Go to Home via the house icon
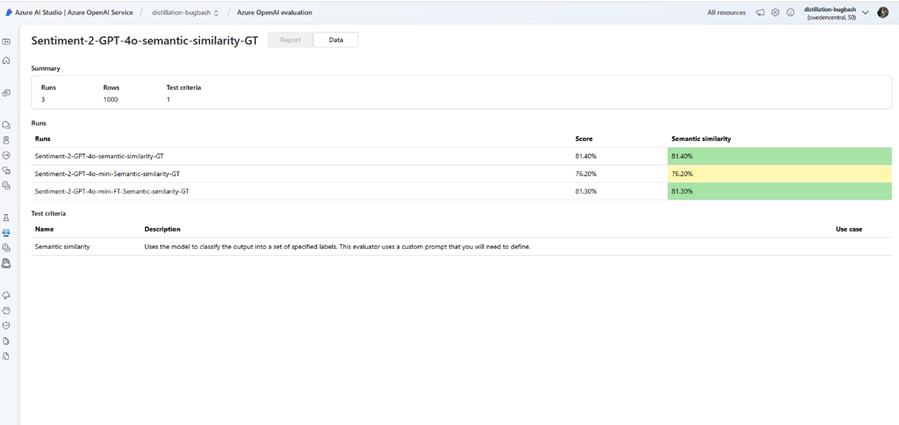 pos(7,60)
